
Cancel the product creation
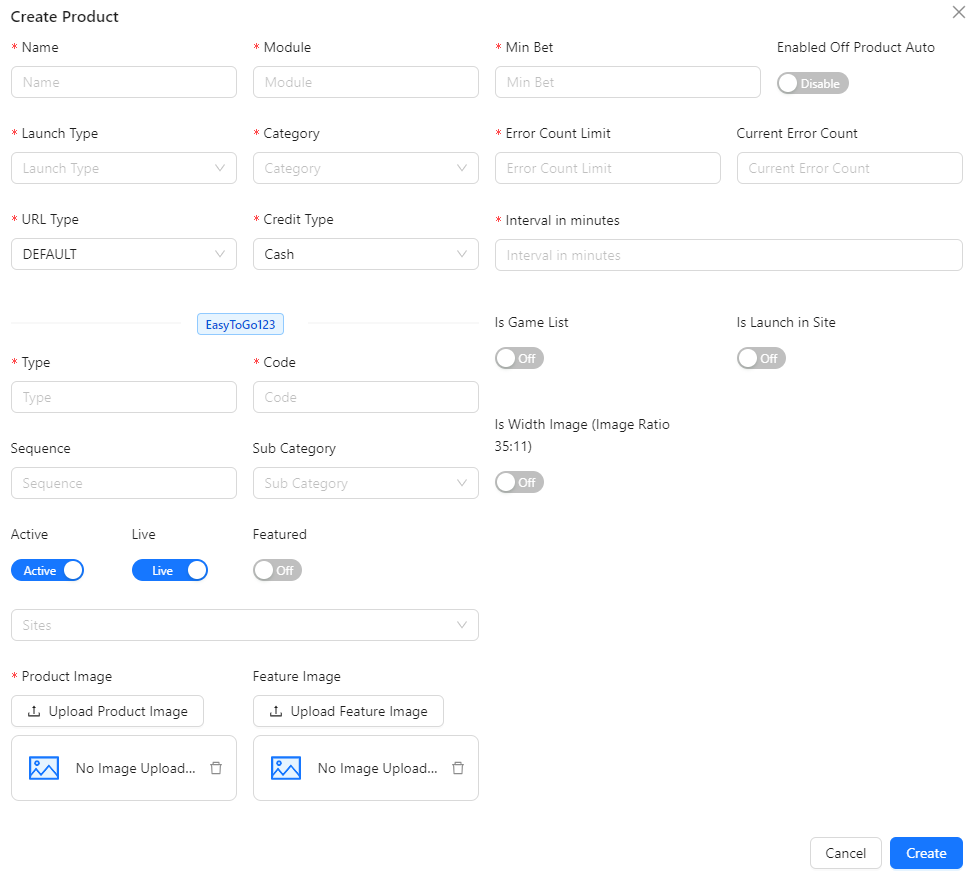pyautogui.click(x=845, y=853)
